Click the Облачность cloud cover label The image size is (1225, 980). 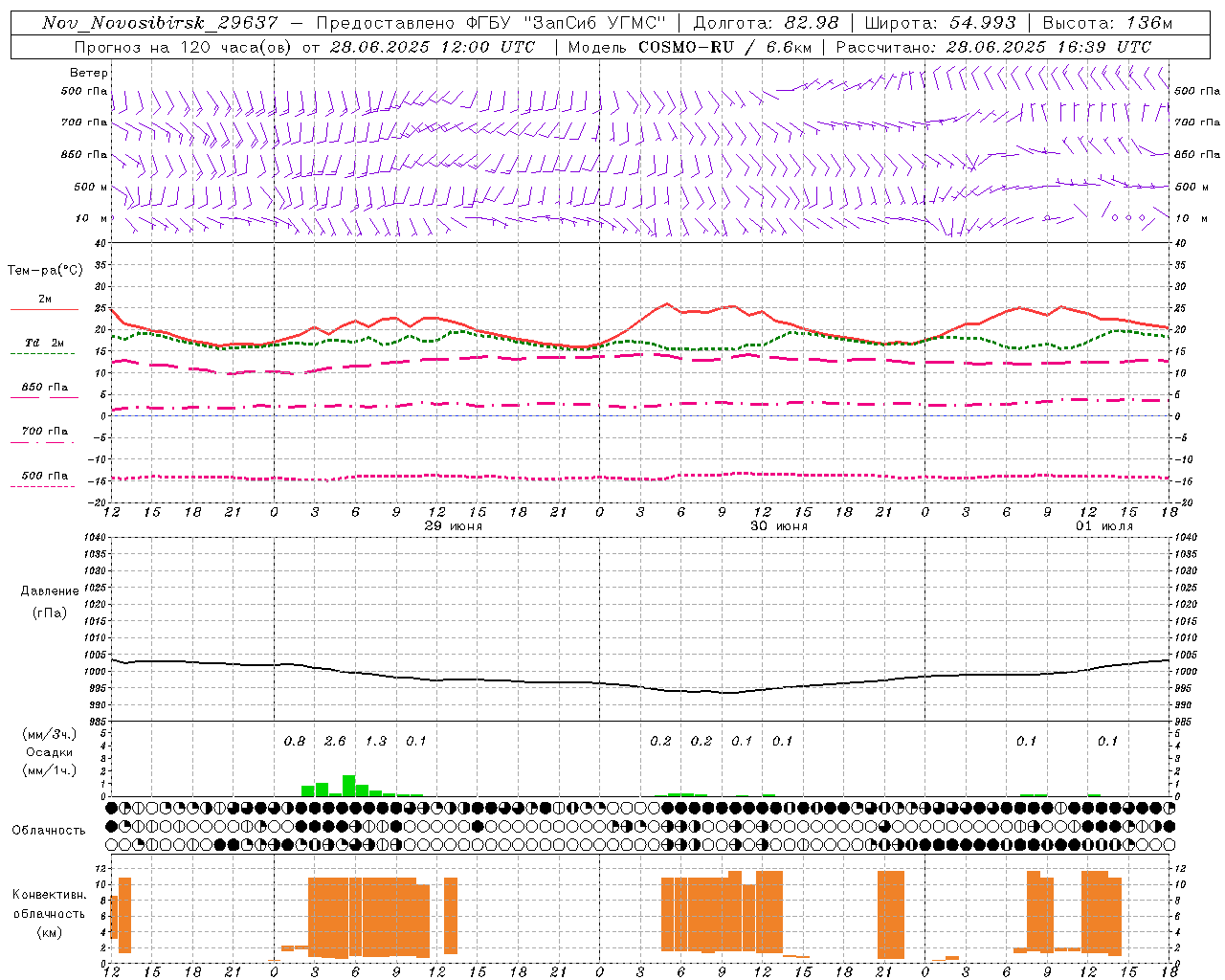[x=49, y=830]
